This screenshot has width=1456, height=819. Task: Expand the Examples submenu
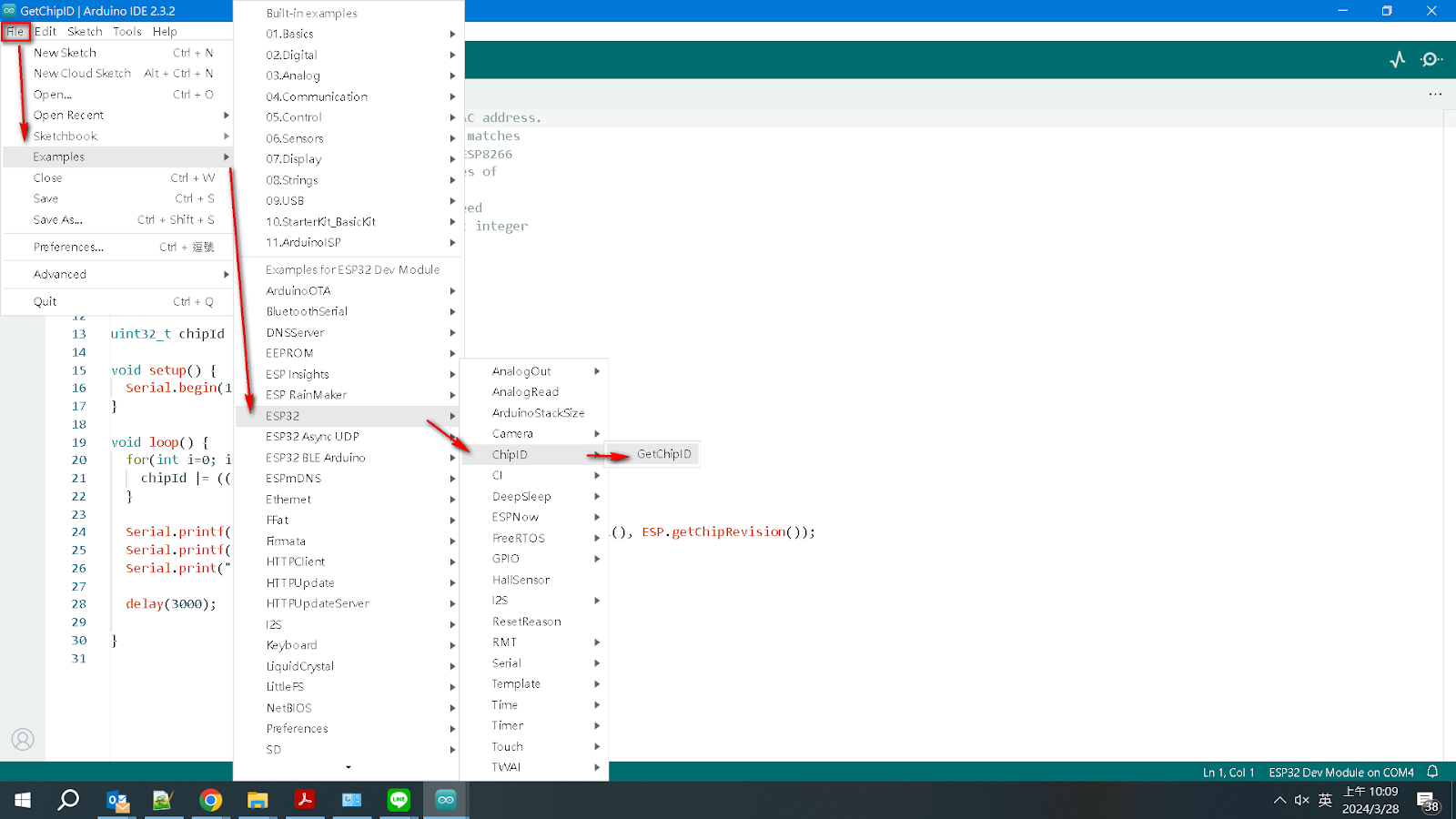point(117,157)
